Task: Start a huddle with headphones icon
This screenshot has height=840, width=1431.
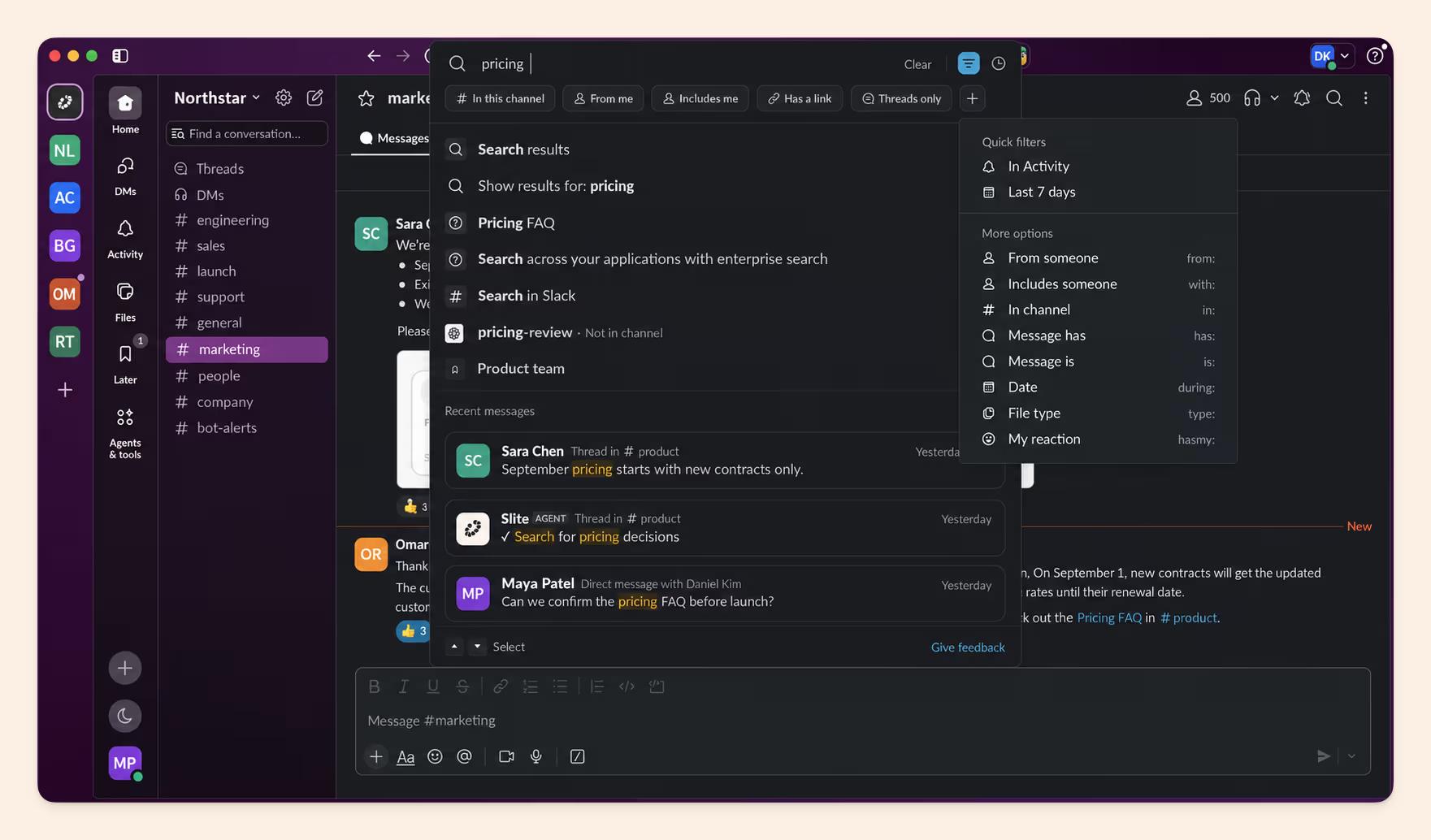Action: (1252, 97)
